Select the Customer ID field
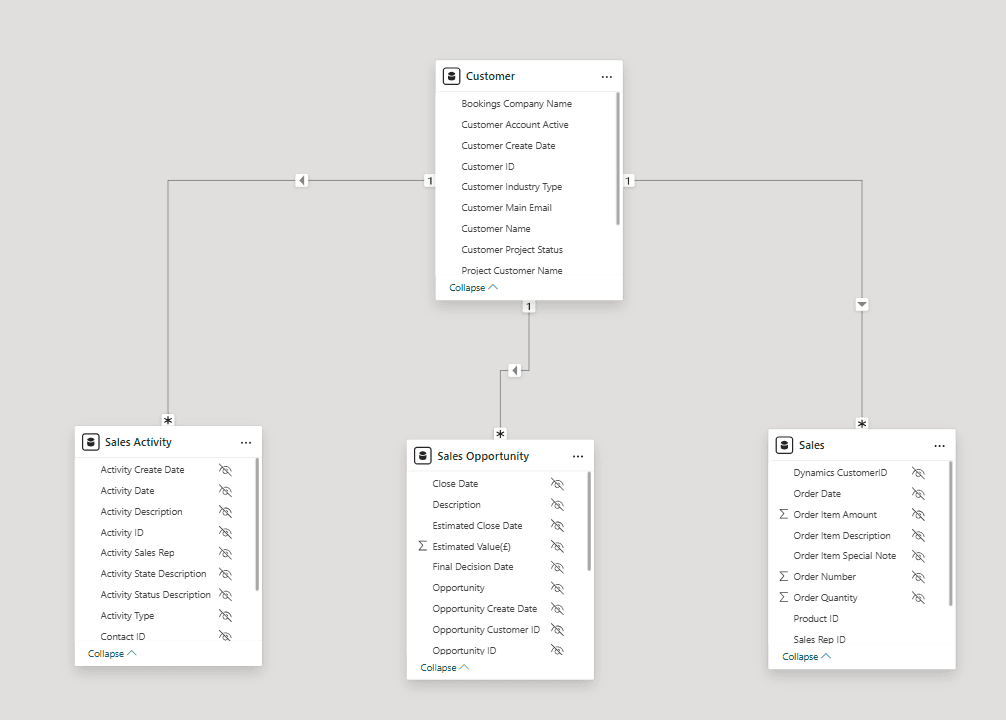Image resolution: width=1006 pixels, height=720 pixels. coord(488,167)
